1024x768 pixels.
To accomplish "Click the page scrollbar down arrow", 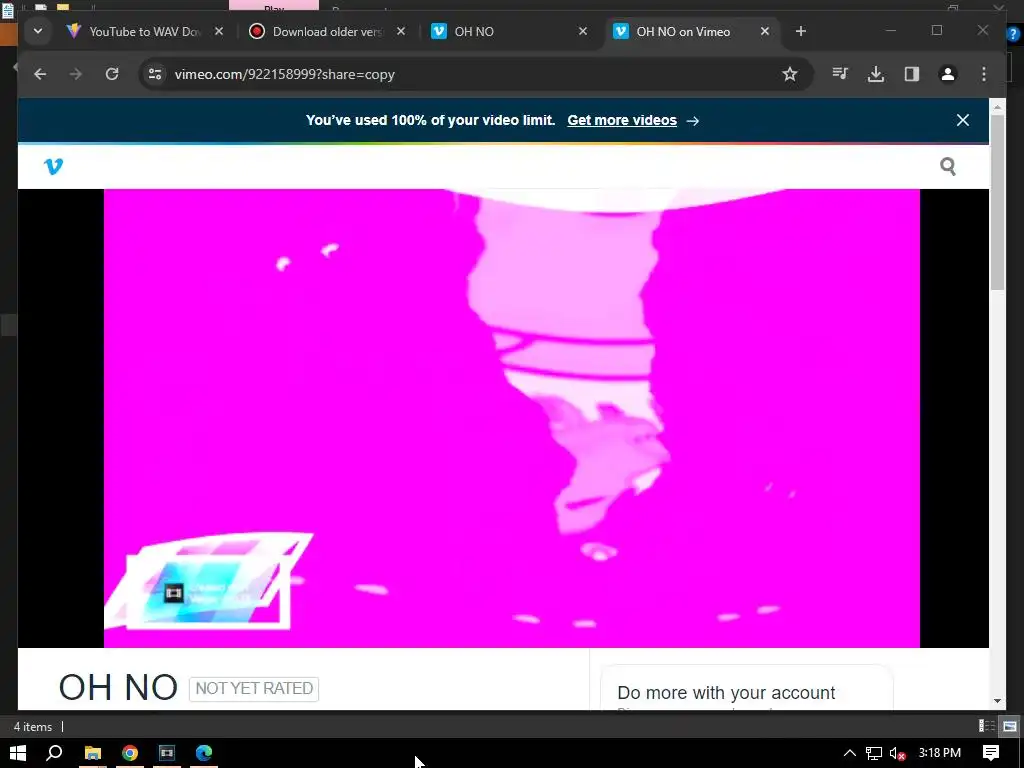I will click(x=997, y=701).
